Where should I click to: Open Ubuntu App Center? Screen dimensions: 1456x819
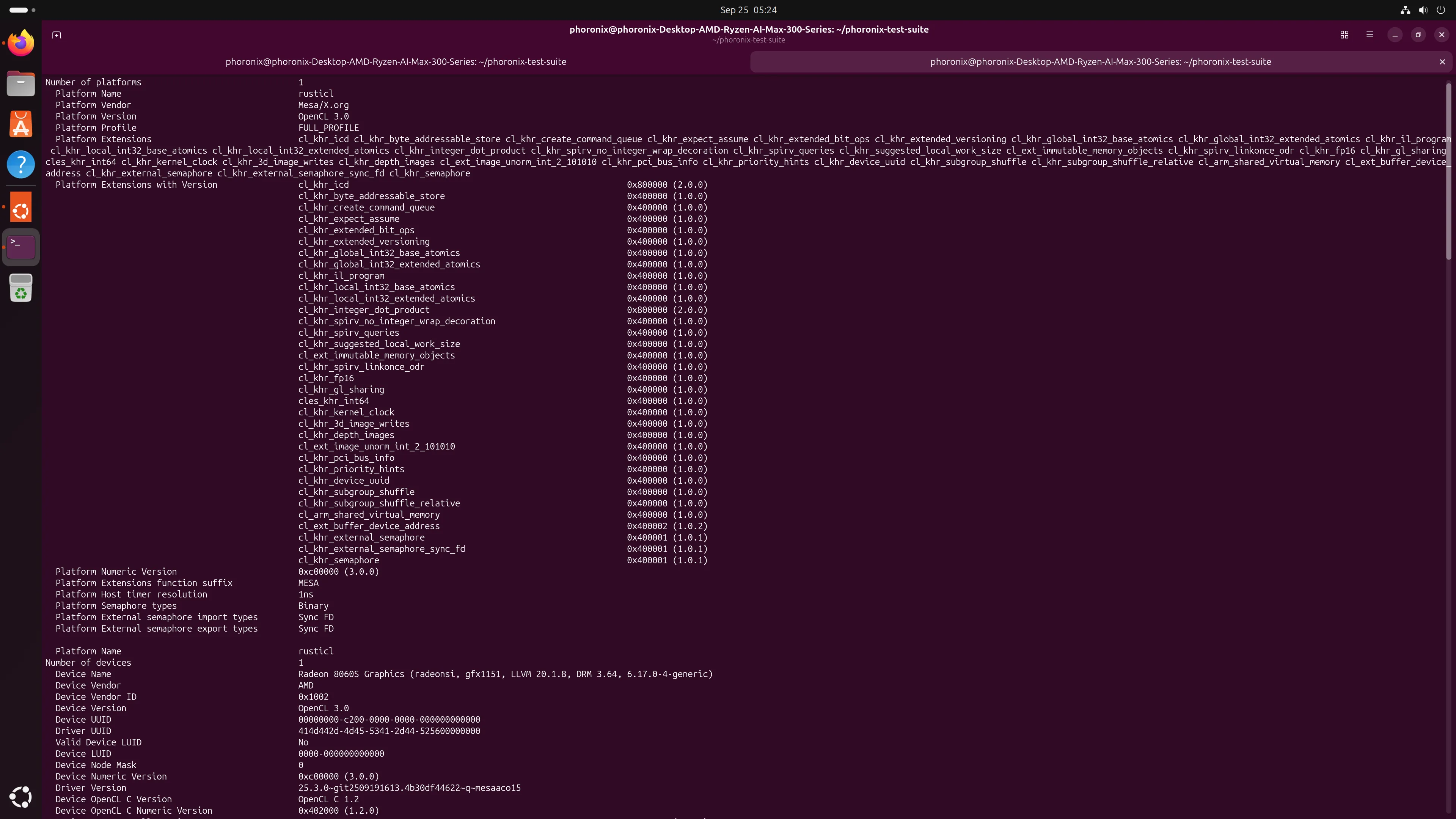click(x=21, y=124)
